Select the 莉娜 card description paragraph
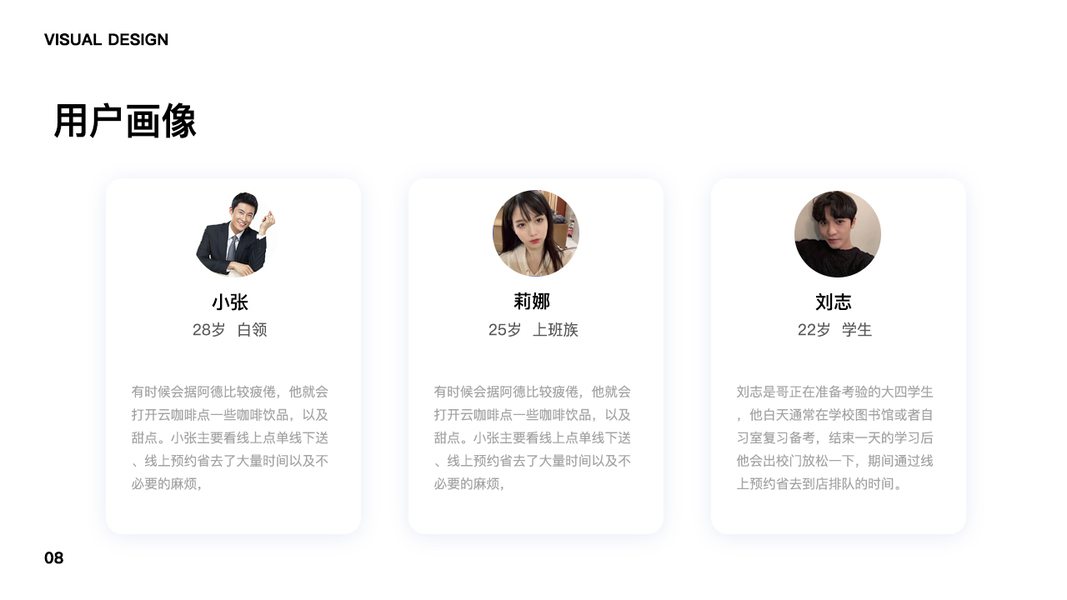The height and width of the screenshot is (600, 1067). (x=533, y=437)
